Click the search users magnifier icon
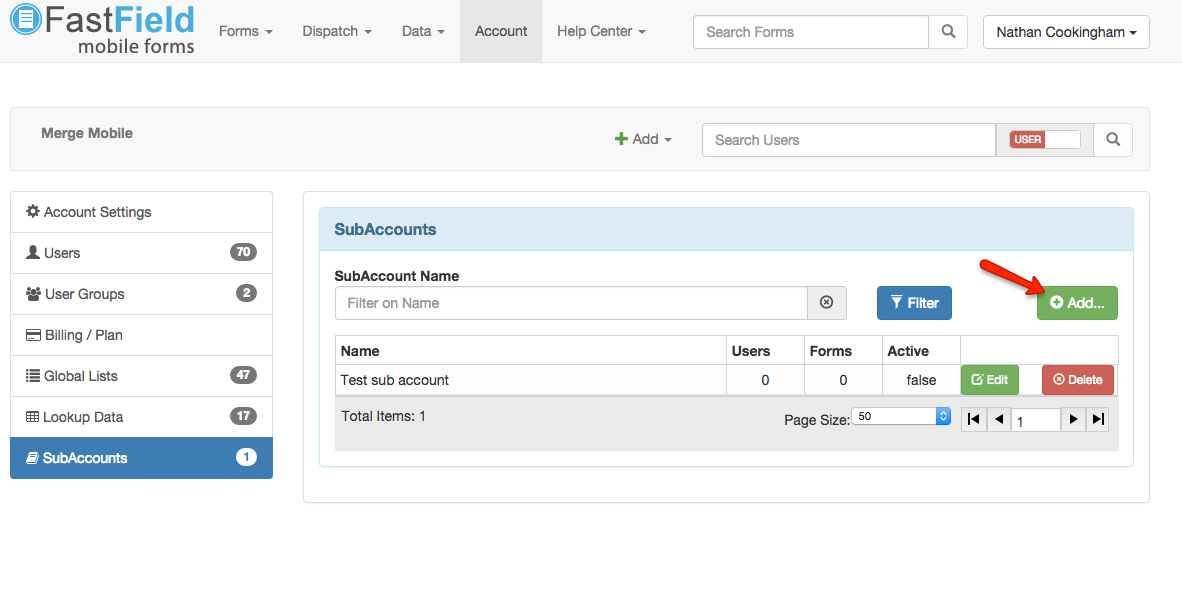The height and width of the screenshot is (597, 1182). (x=1113, y=140)
